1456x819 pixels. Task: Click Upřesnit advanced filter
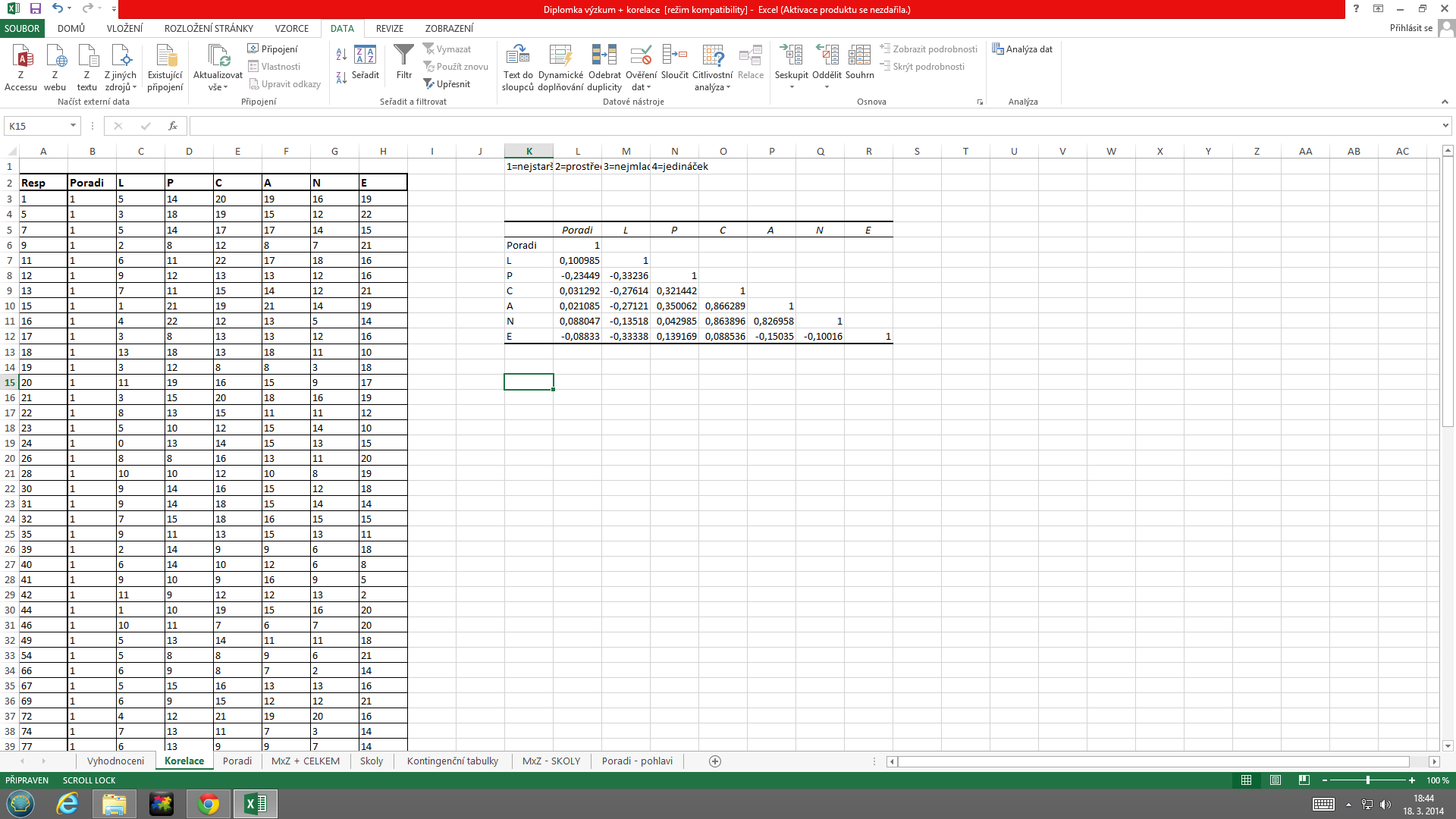447,84
